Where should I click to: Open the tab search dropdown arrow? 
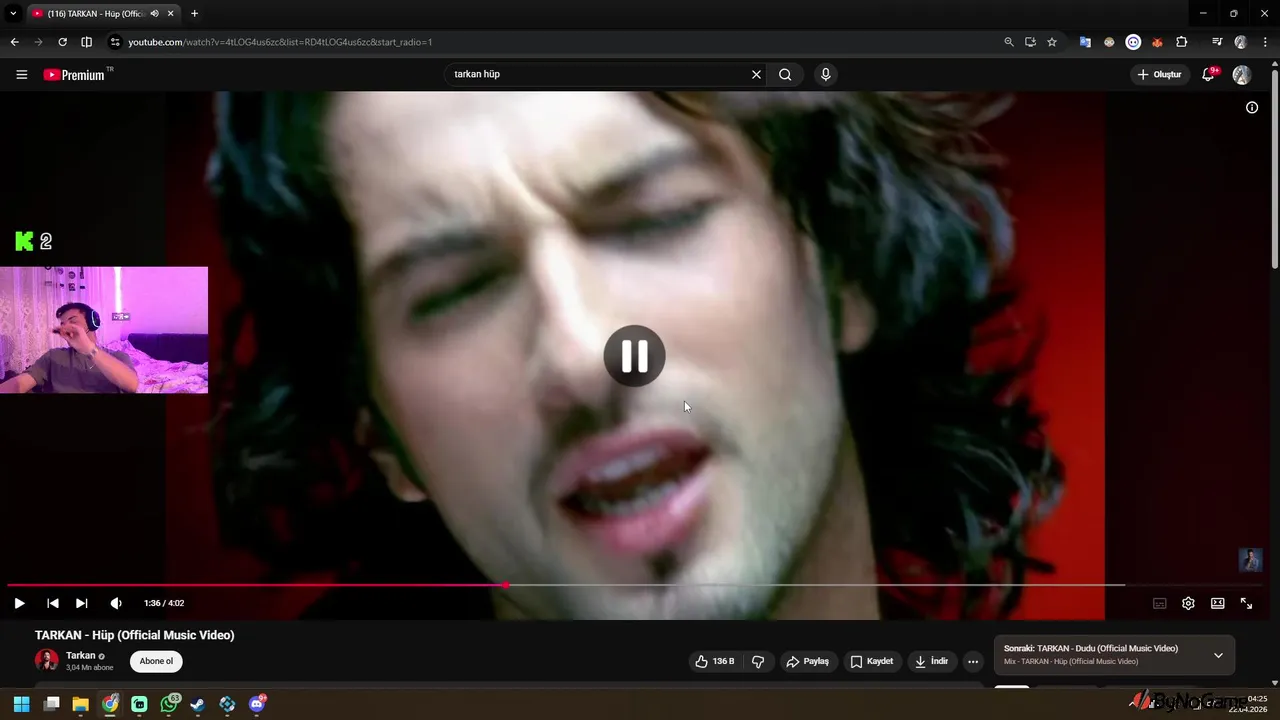point(13,13)
